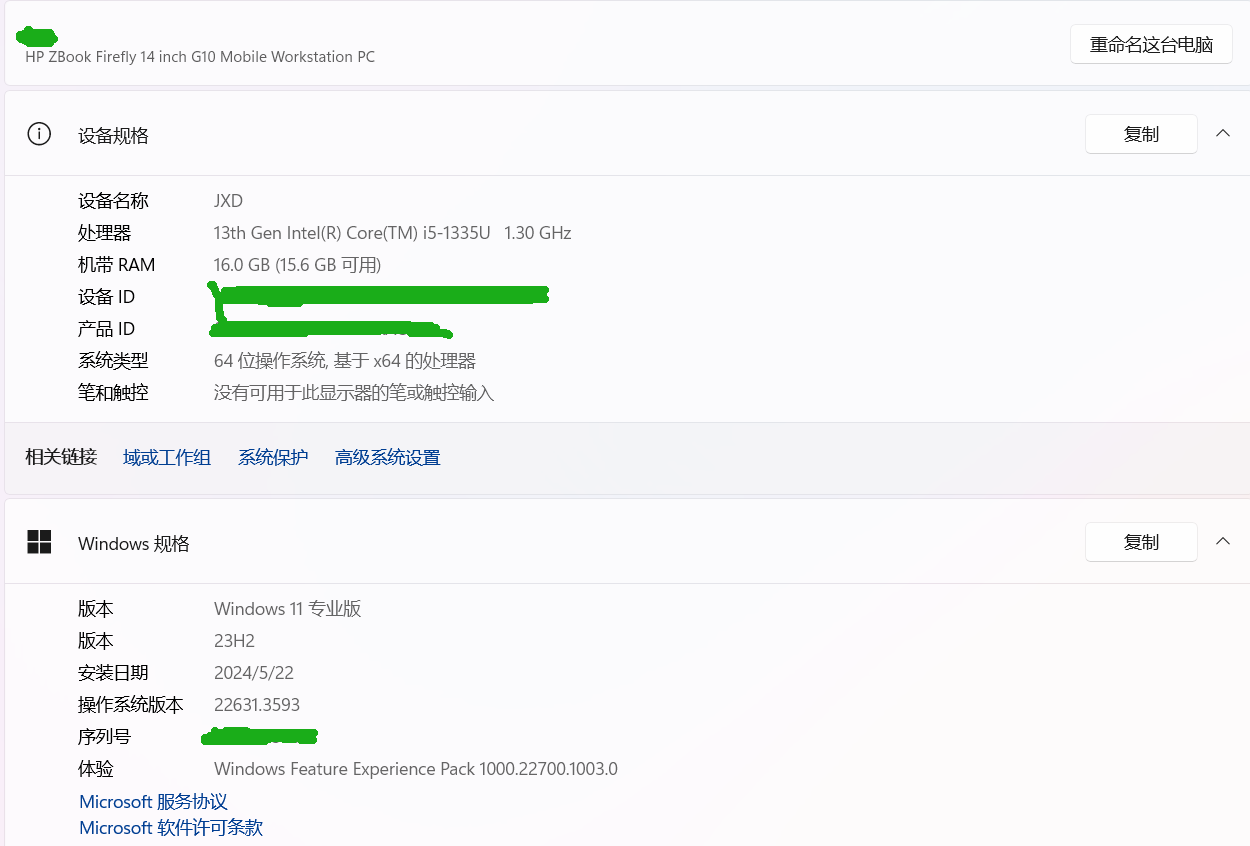Click the processor value i5-1335U 1.30 GHz

click(x=392, y=233)
